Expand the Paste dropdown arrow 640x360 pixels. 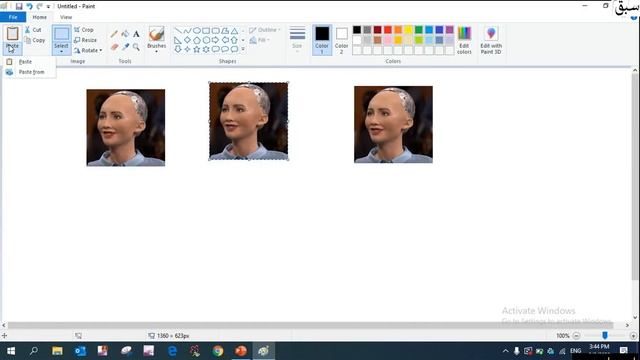point(13,48)
